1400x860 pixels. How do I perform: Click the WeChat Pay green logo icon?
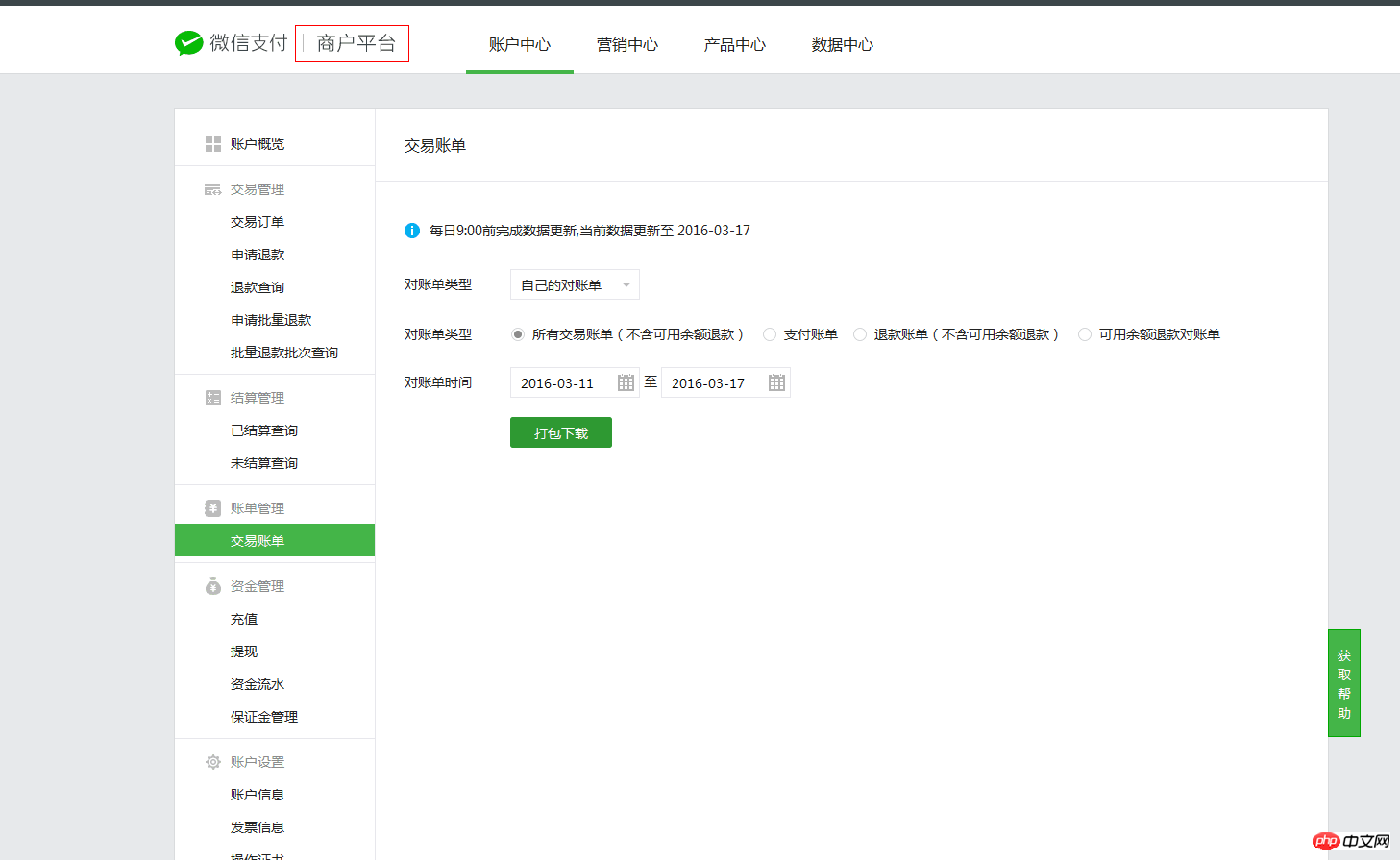point(188,43)
